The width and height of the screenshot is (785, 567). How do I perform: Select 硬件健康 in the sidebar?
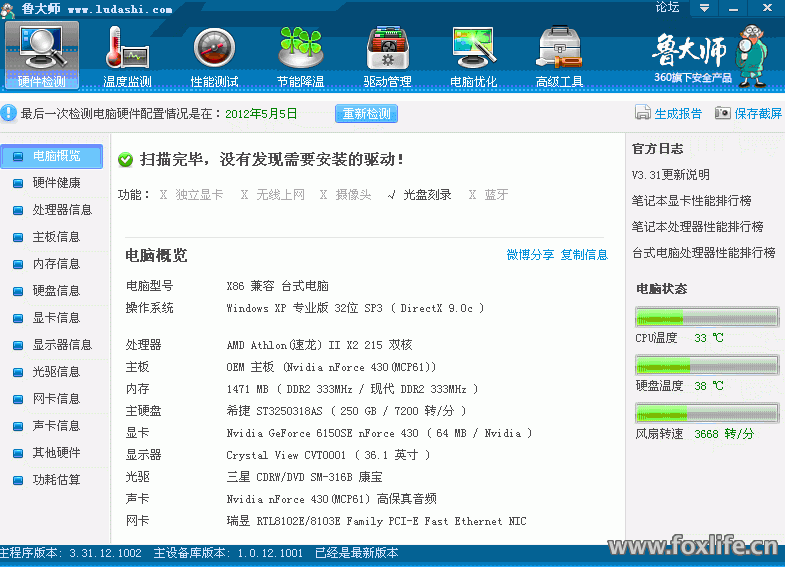(56, 183)
